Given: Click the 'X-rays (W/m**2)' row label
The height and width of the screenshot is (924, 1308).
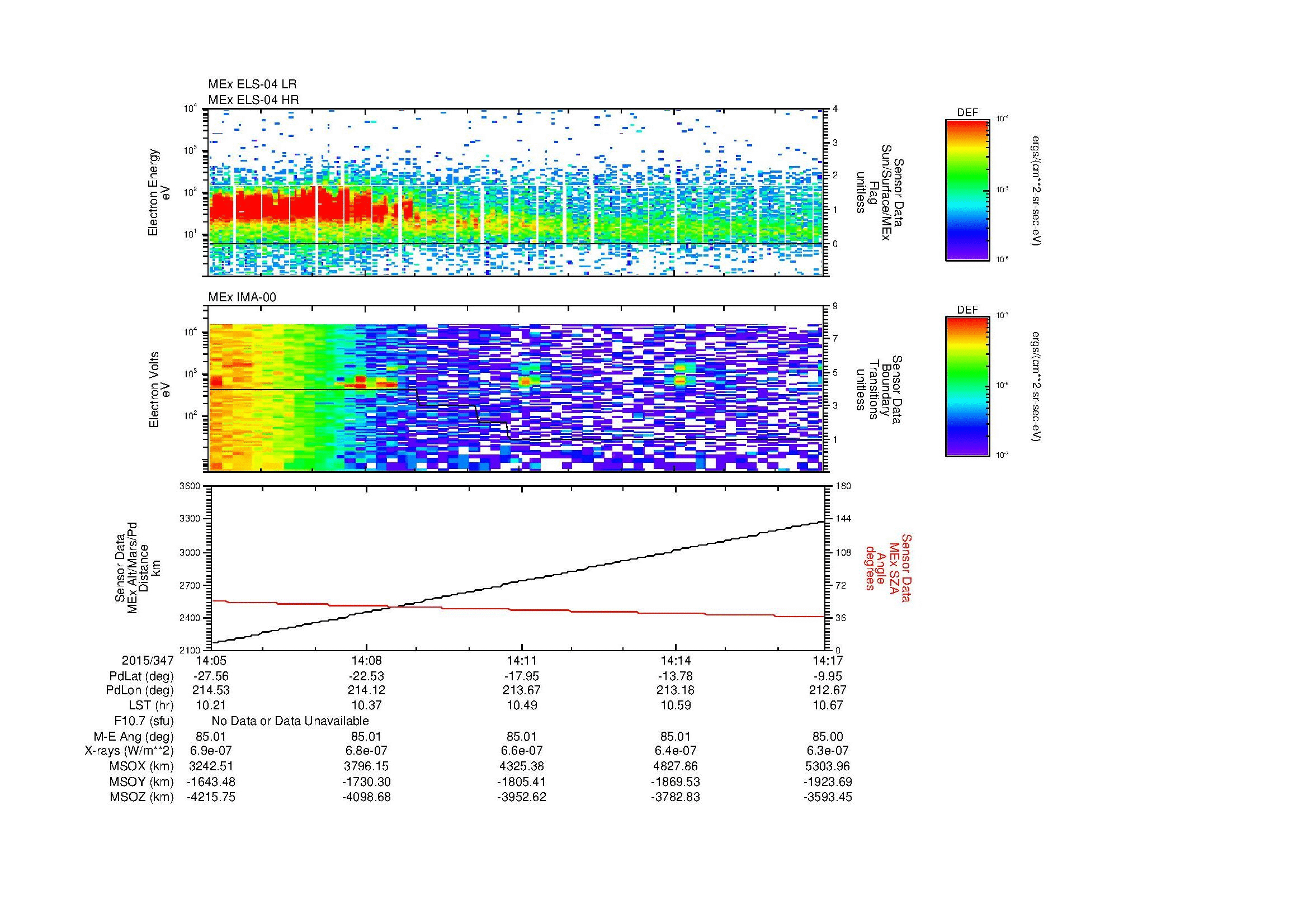Looking at the screenshot, I should click(x=129, y=751).
